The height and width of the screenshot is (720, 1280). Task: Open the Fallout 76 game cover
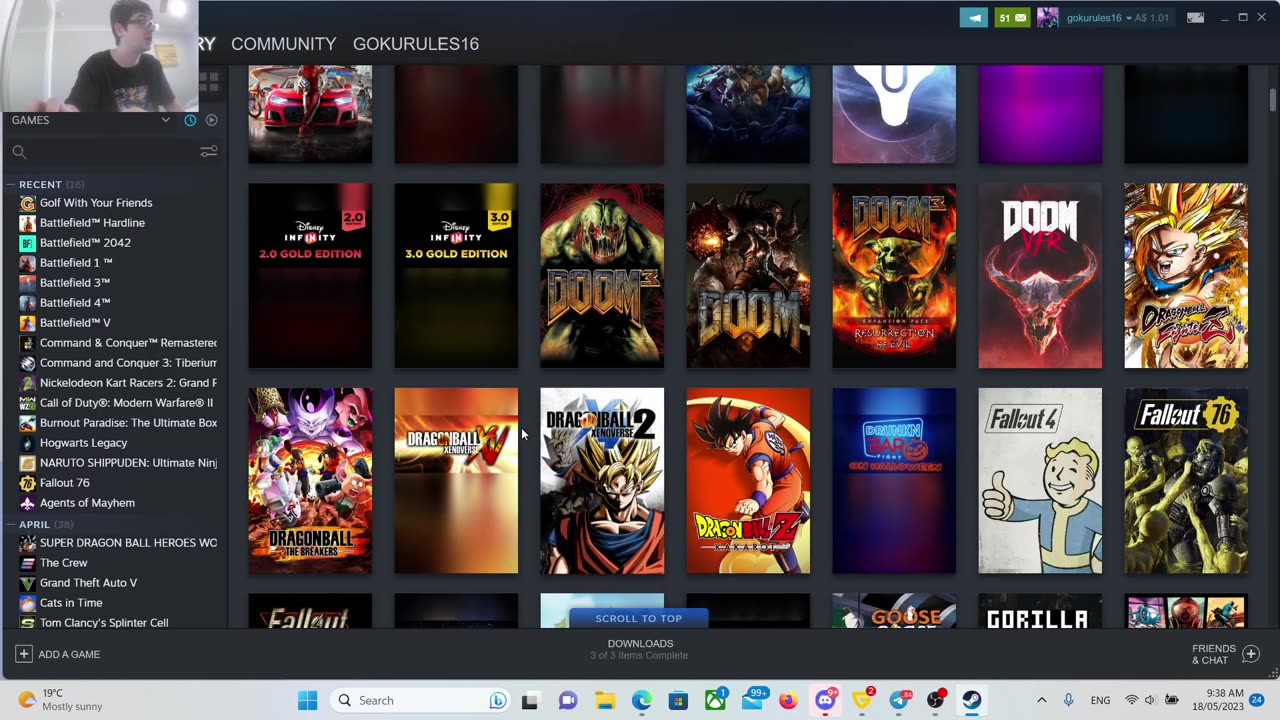(x=1186, y=481)
